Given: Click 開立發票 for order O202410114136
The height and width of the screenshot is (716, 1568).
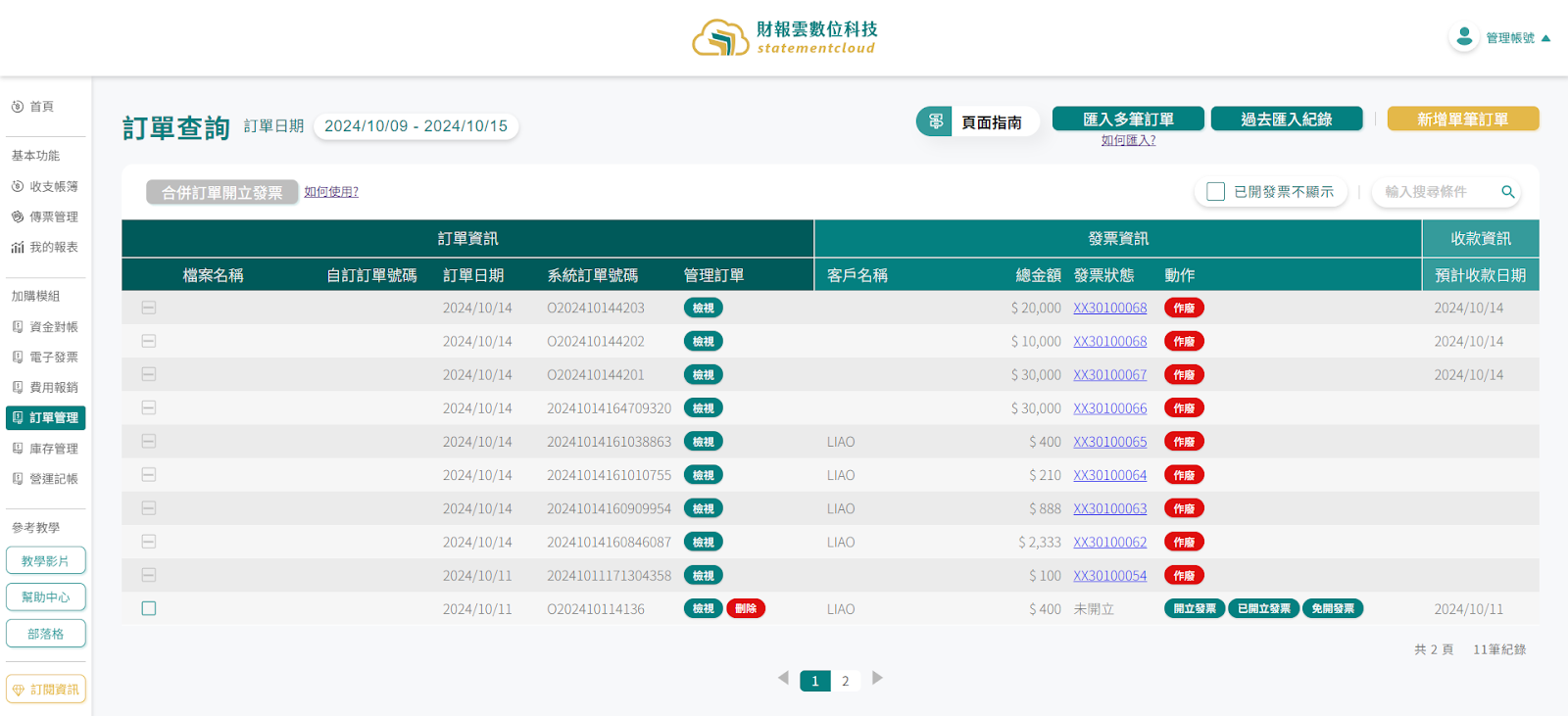Looking at the screenshot, I should point(1195,608).
